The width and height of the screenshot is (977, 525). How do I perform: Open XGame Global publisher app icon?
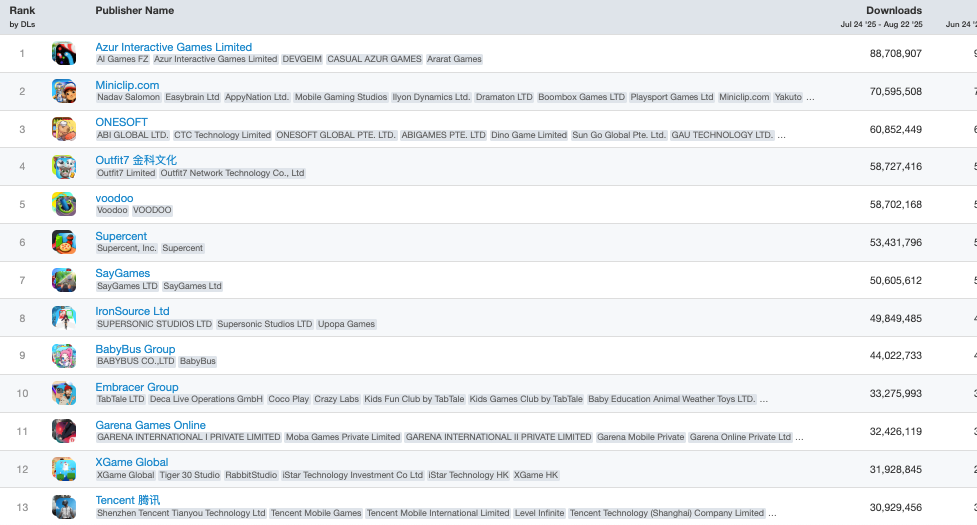64,469
